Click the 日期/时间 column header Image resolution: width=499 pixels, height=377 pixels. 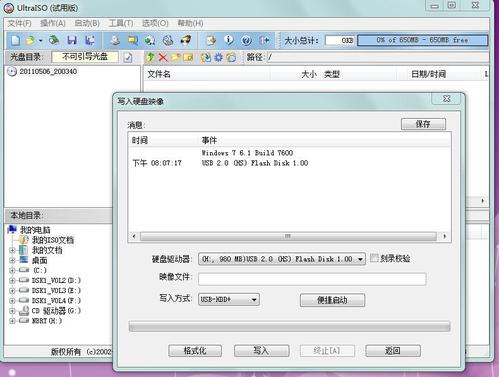point(428,74)
